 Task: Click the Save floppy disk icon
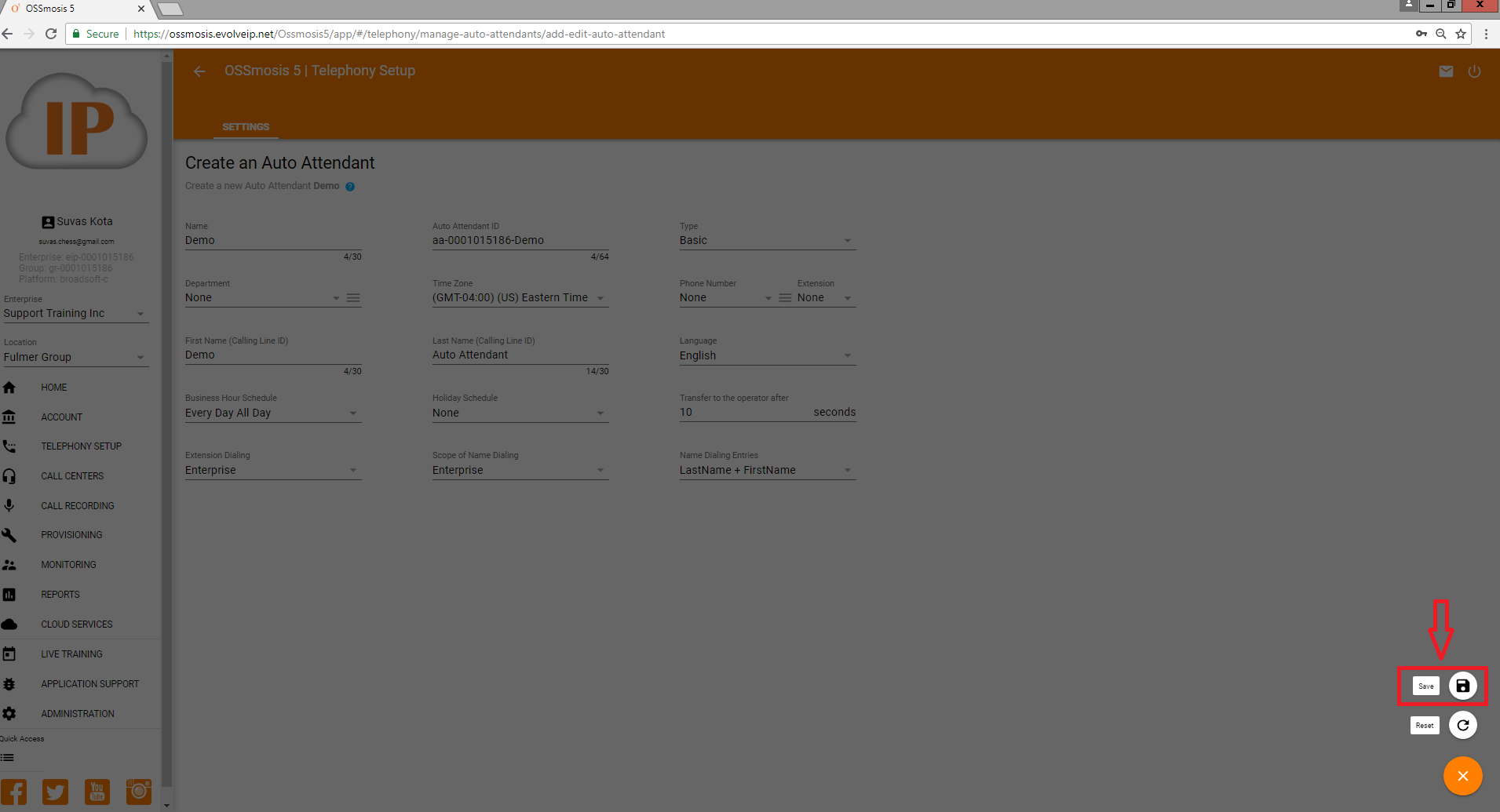pyautogui.click(x=1462, y=686)
